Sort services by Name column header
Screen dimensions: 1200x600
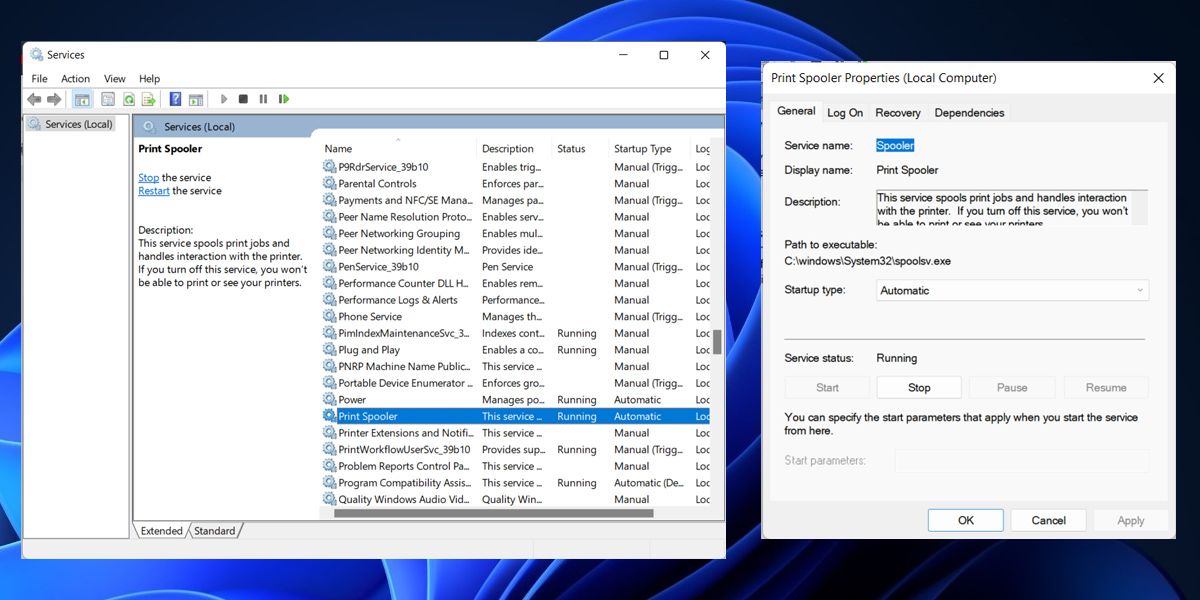(398, 149)
